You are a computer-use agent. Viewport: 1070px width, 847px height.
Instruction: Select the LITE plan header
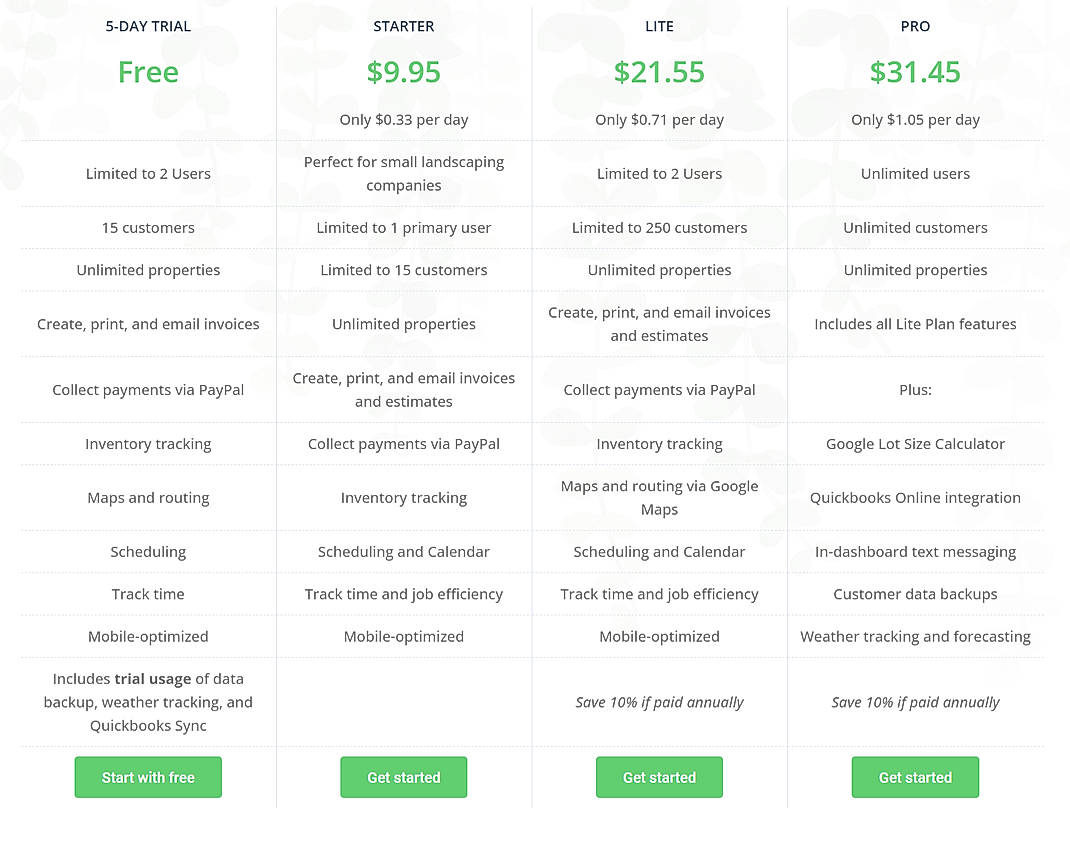659,26
